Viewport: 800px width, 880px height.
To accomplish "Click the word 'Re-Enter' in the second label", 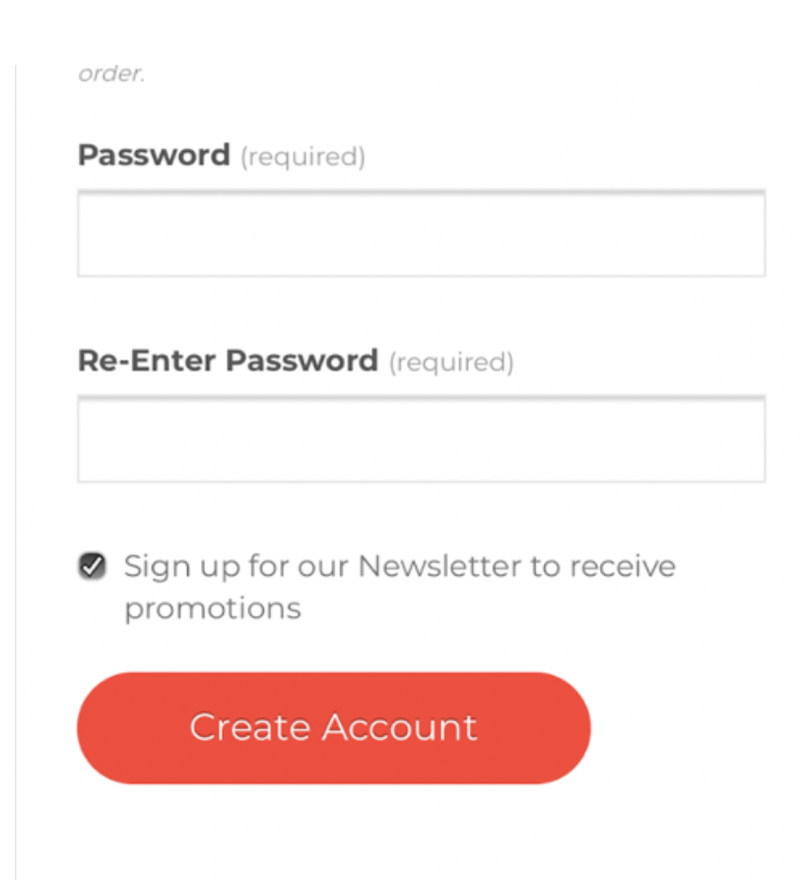I will pos(147,360).
